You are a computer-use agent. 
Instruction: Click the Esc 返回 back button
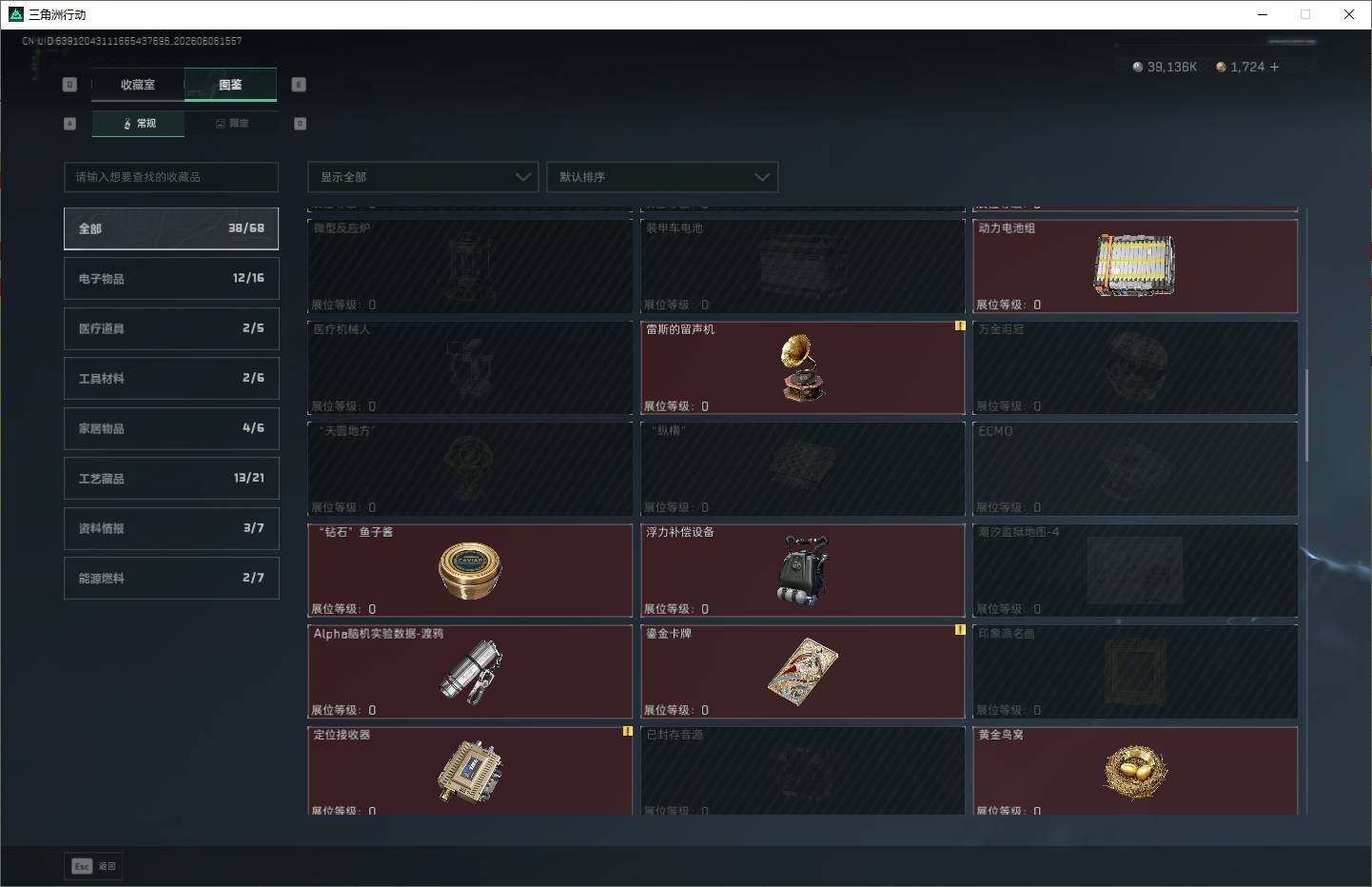tap(93, 866)
